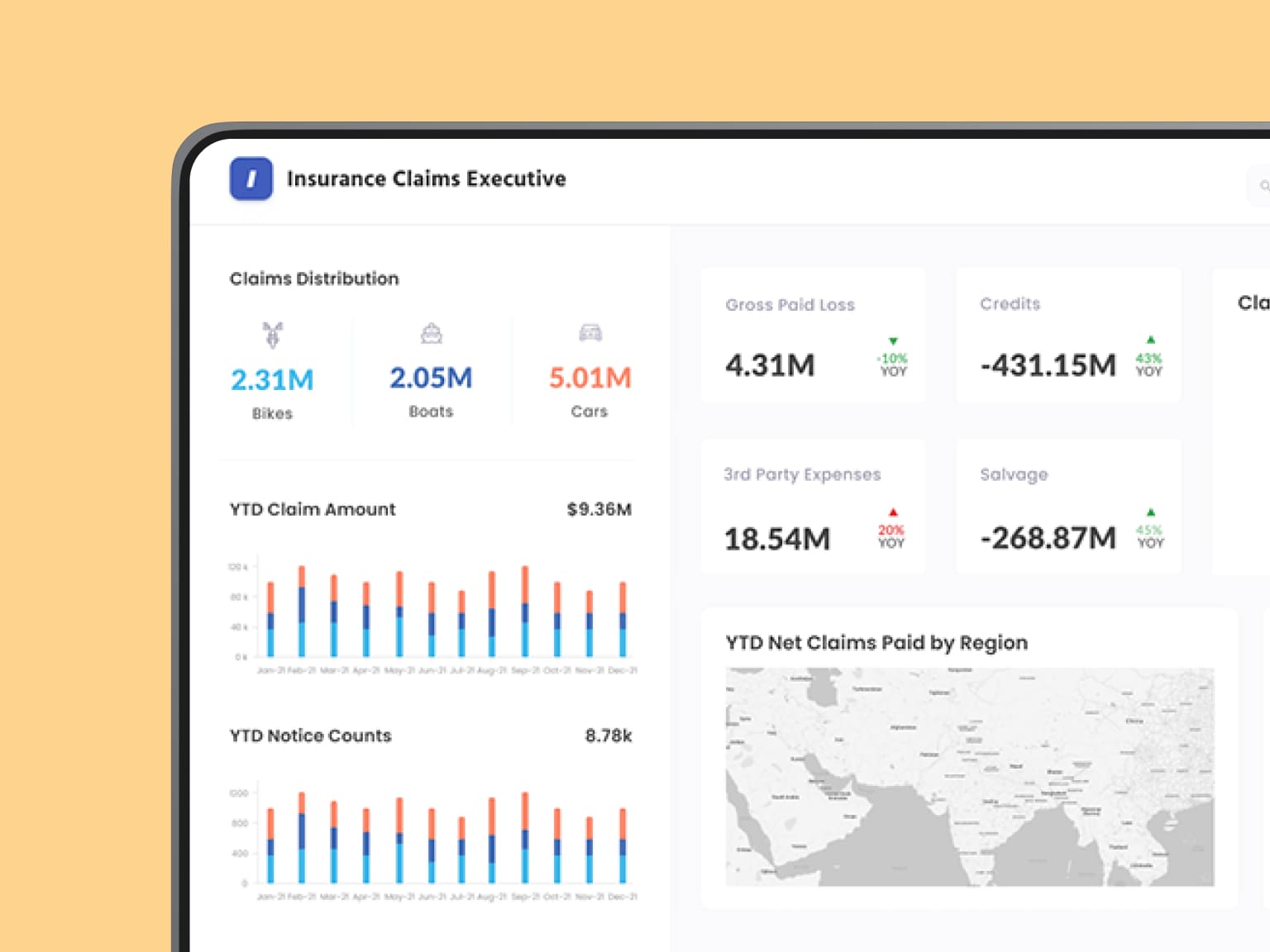Select the 2.05M Boats value
Viewport: 1270px width, 952px height.
pos(431,378)
